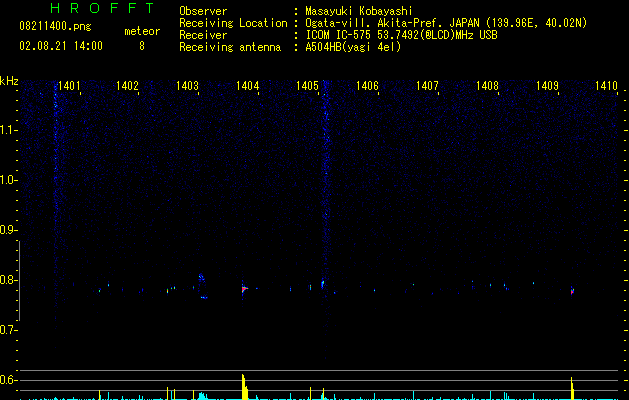Click the 1407 time axis marker

pos(427,86)
